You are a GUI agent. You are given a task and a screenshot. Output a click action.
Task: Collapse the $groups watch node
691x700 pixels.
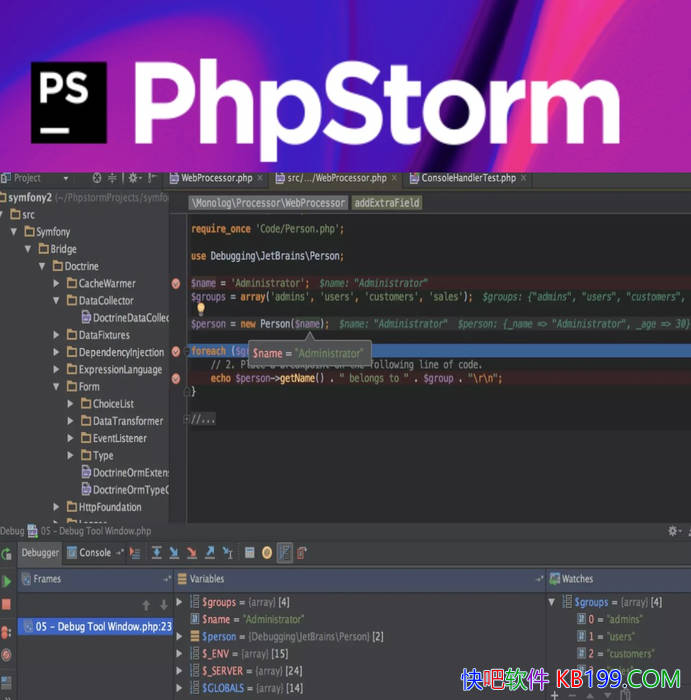552,602
